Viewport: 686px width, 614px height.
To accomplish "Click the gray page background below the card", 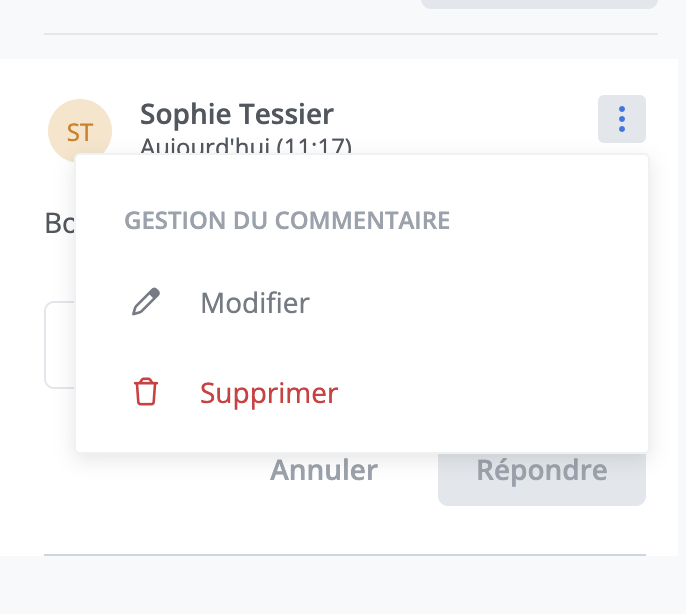I will tap(343, 586).
